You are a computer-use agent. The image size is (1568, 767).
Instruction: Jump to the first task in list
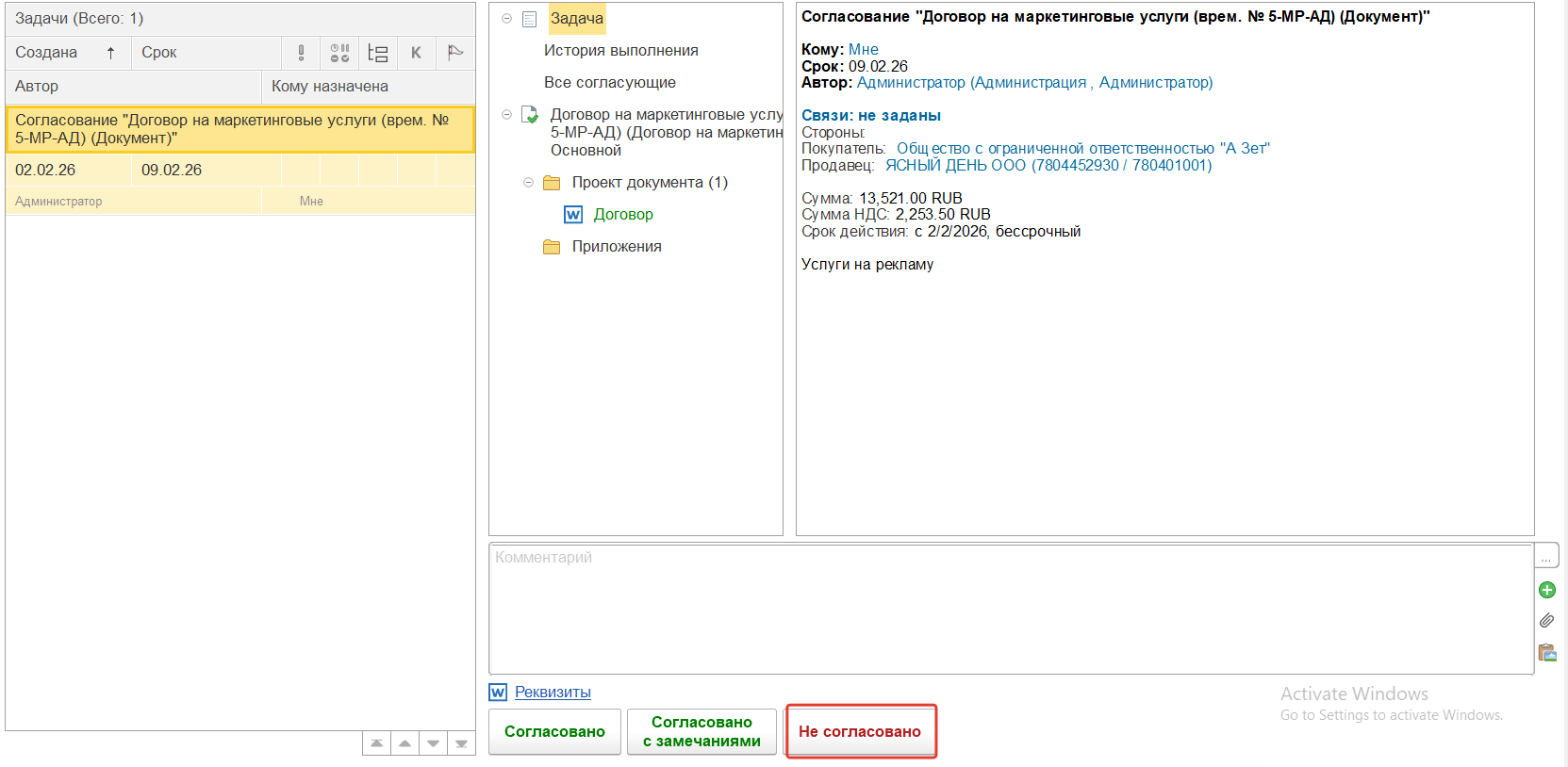pos(376,743)
